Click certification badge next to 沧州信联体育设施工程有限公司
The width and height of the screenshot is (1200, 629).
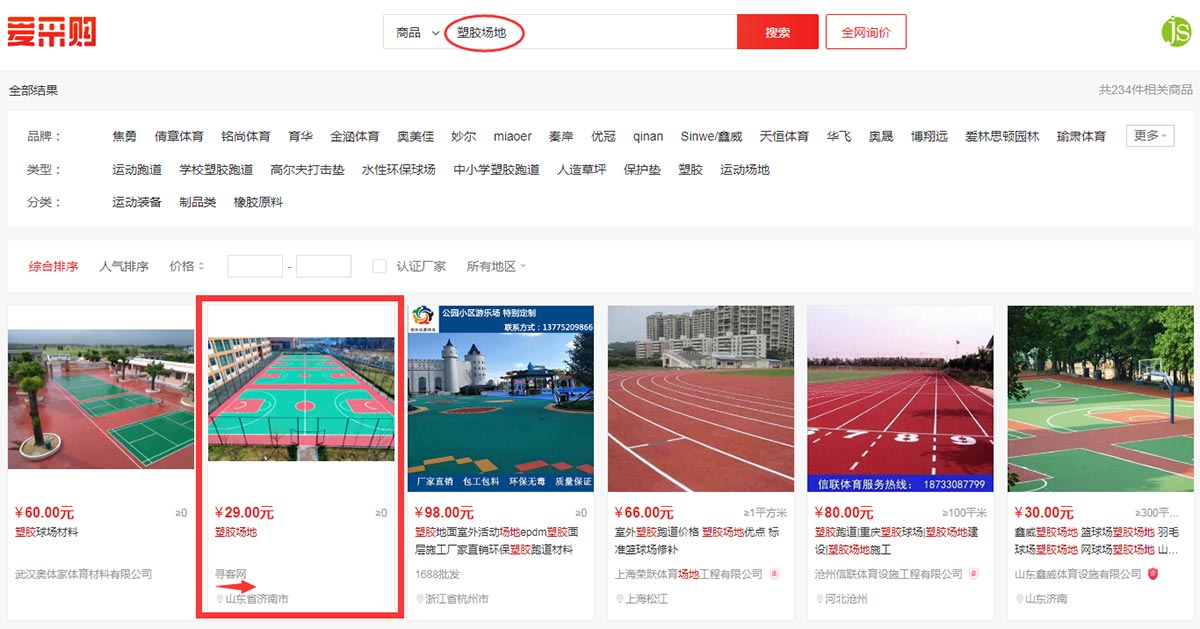click(x=973, y=574)
